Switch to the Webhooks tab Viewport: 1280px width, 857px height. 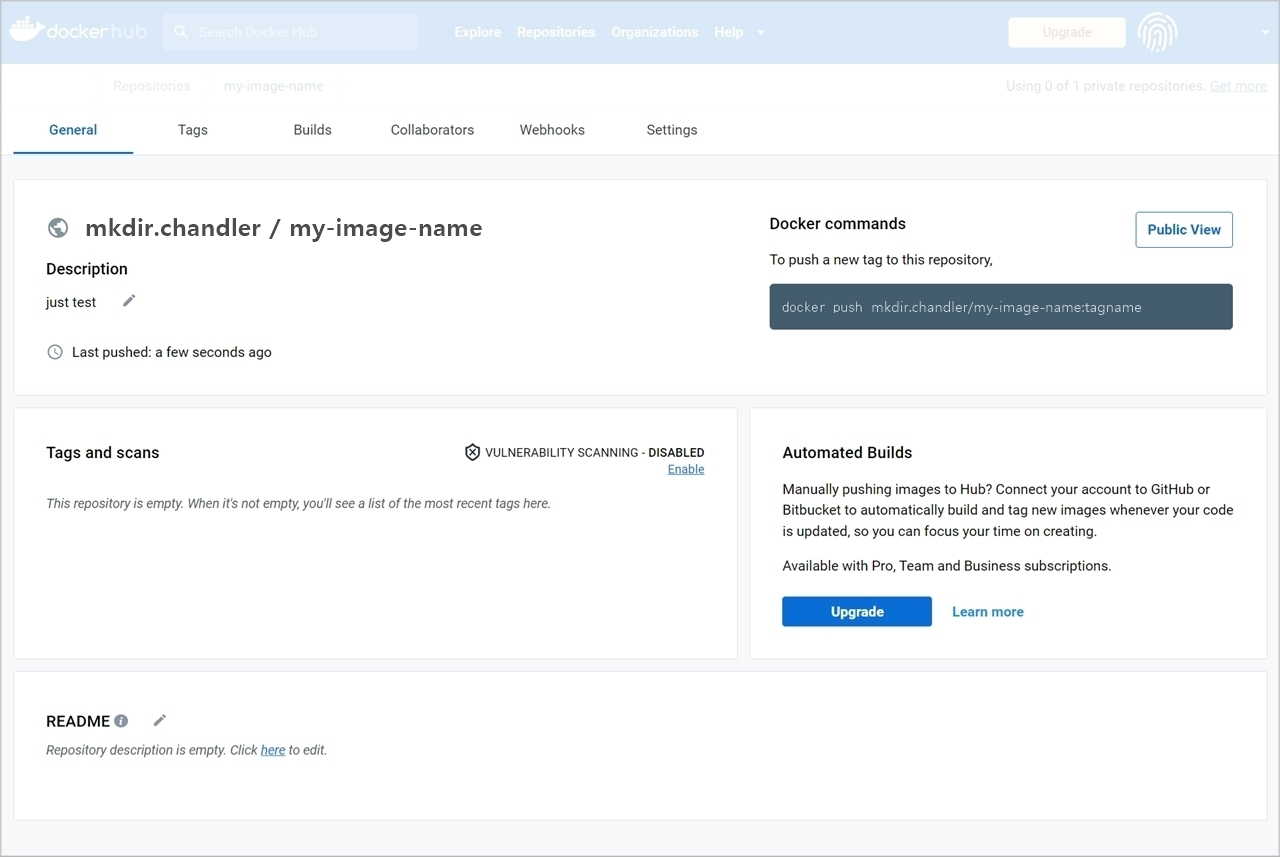tap(552, 130)
